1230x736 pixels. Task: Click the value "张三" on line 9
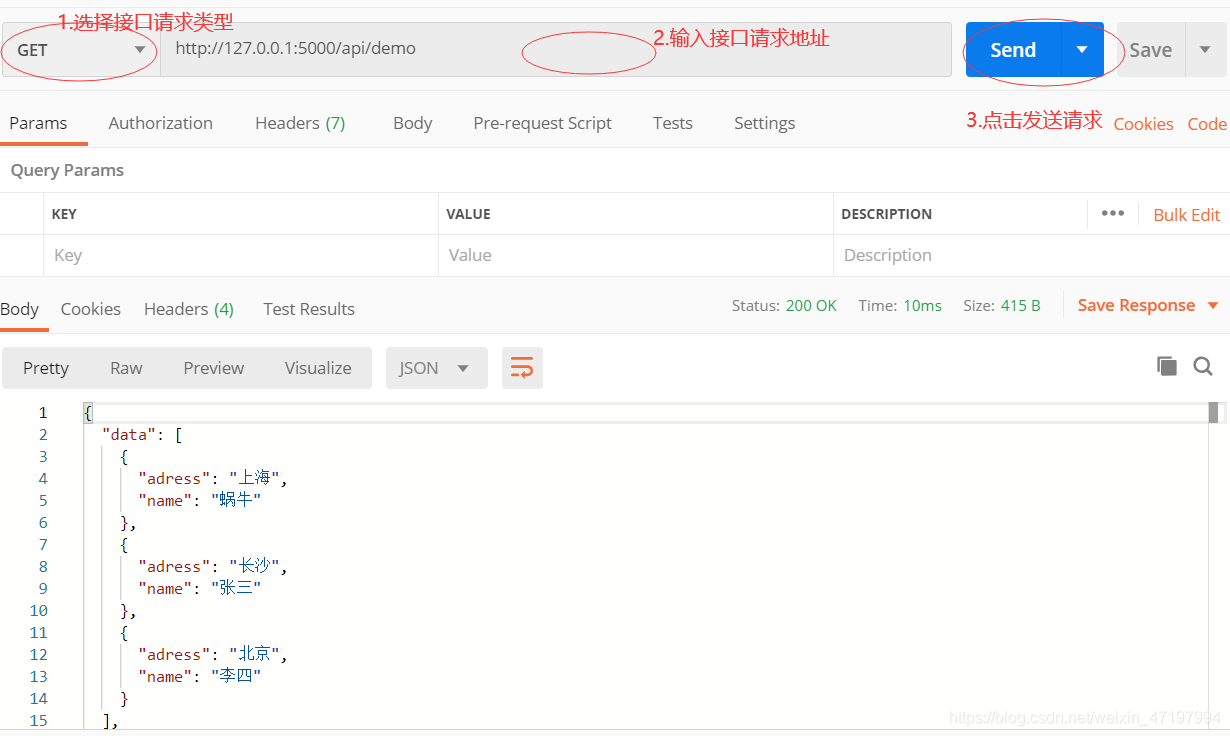click(x=236, y=588)
